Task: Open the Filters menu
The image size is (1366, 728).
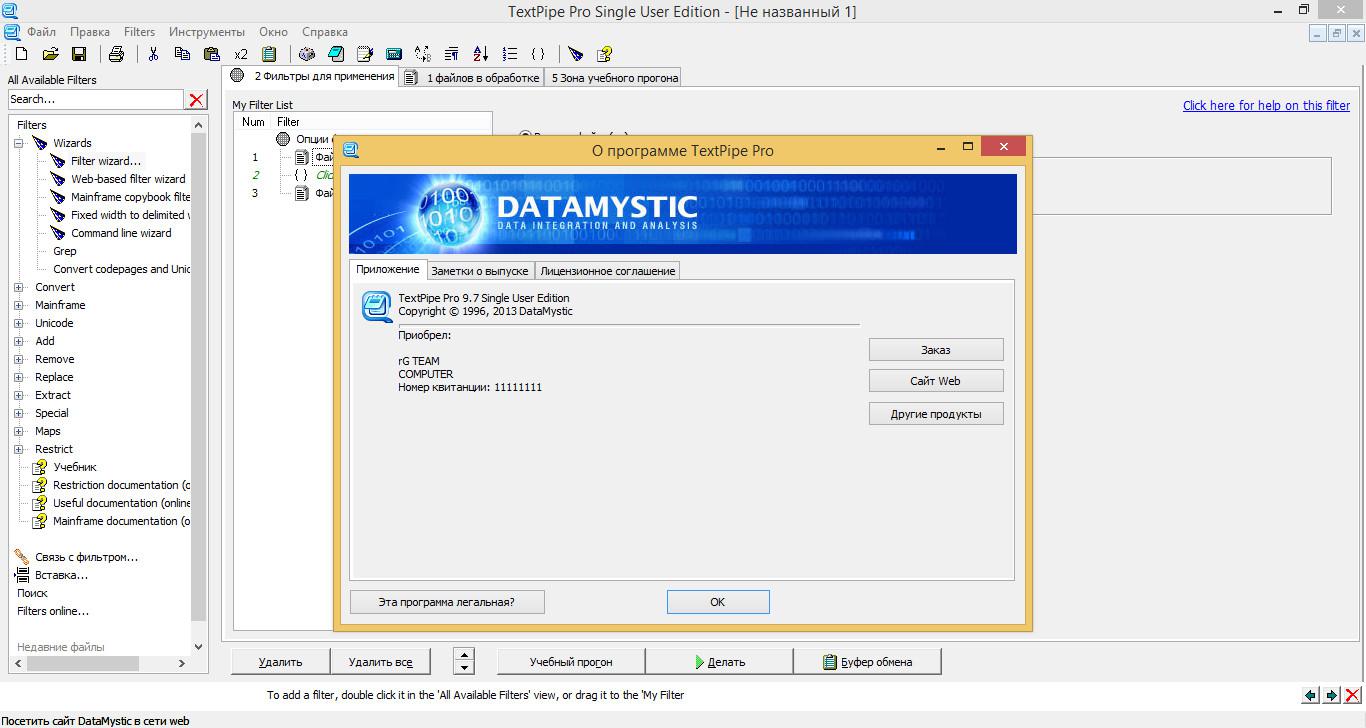Action: (x=139, y=32)
